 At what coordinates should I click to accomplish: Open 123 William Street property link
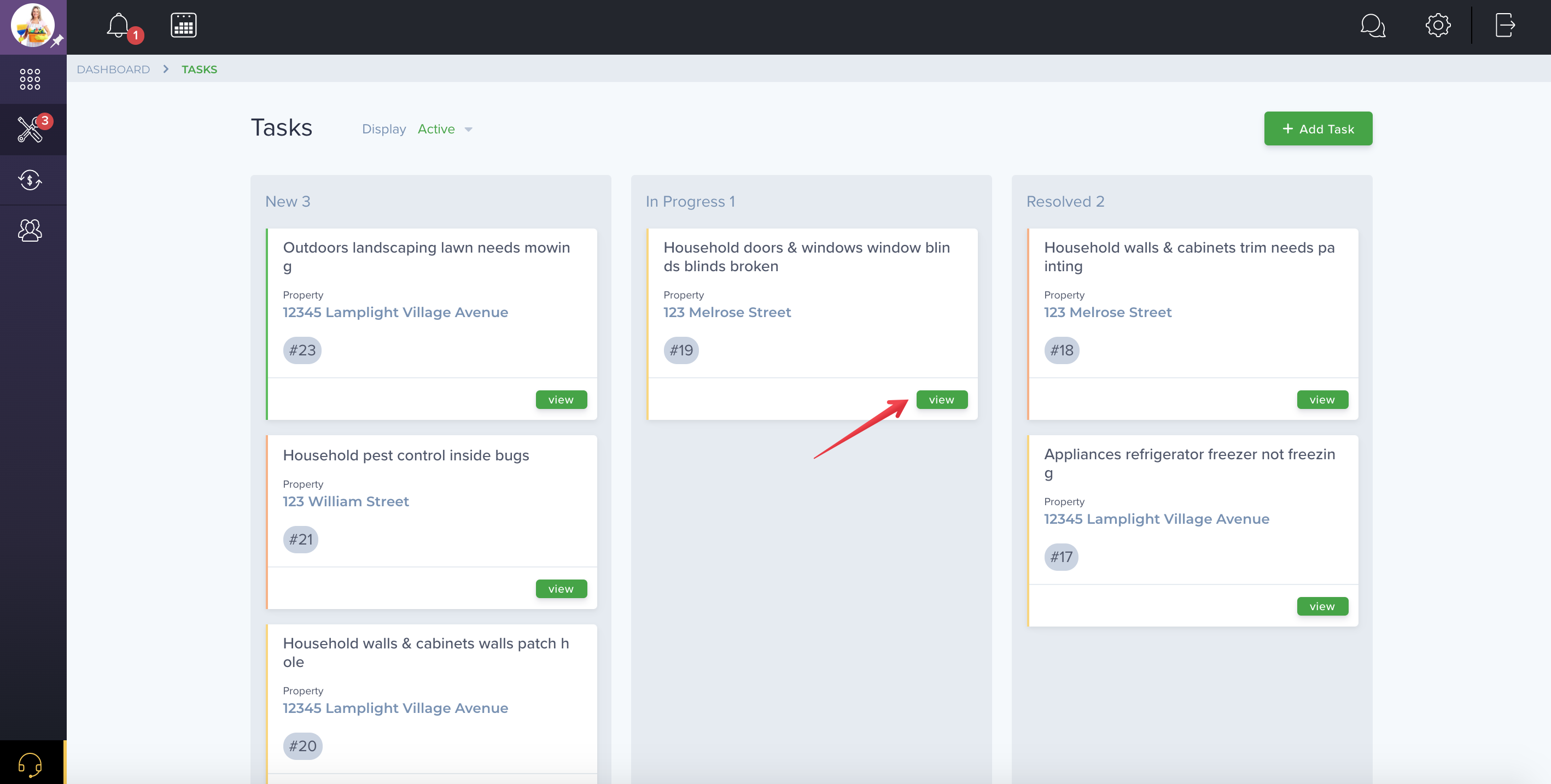(x=346, y=501)
